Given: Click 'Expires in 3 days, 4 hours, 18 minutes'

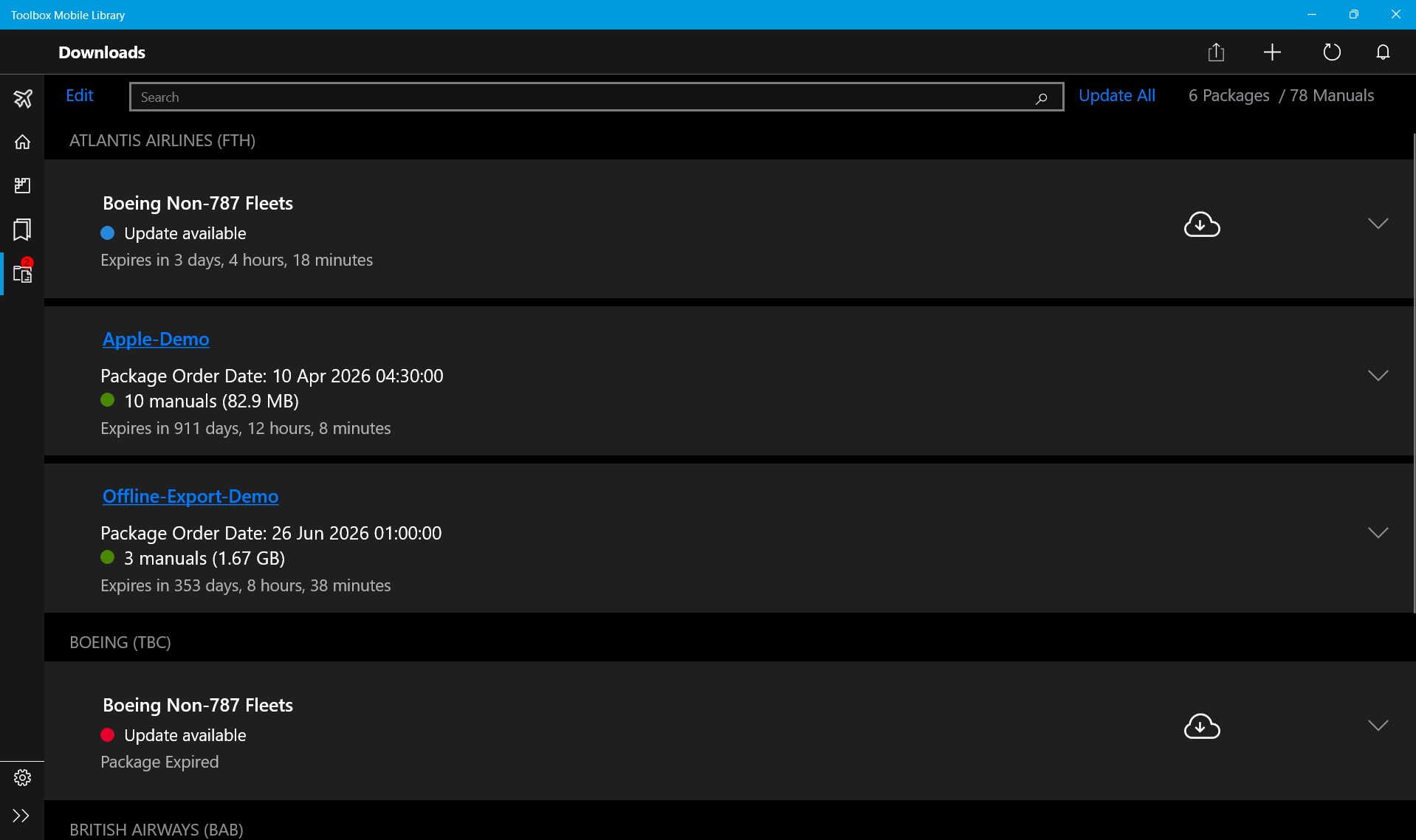Looking at the screenshot, I should click(236, 260).
